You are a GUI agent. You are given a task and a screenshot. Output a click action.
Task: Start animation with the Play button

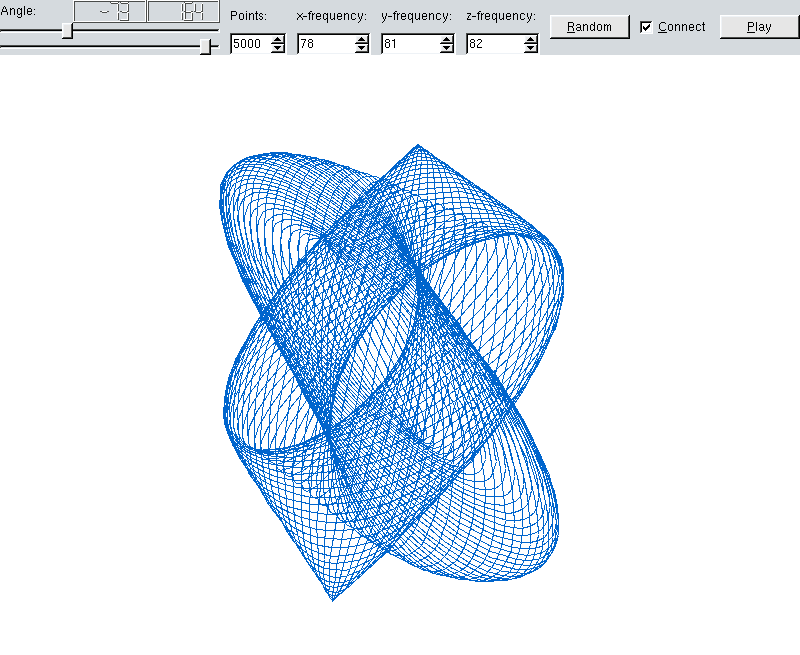coord(759,27)
